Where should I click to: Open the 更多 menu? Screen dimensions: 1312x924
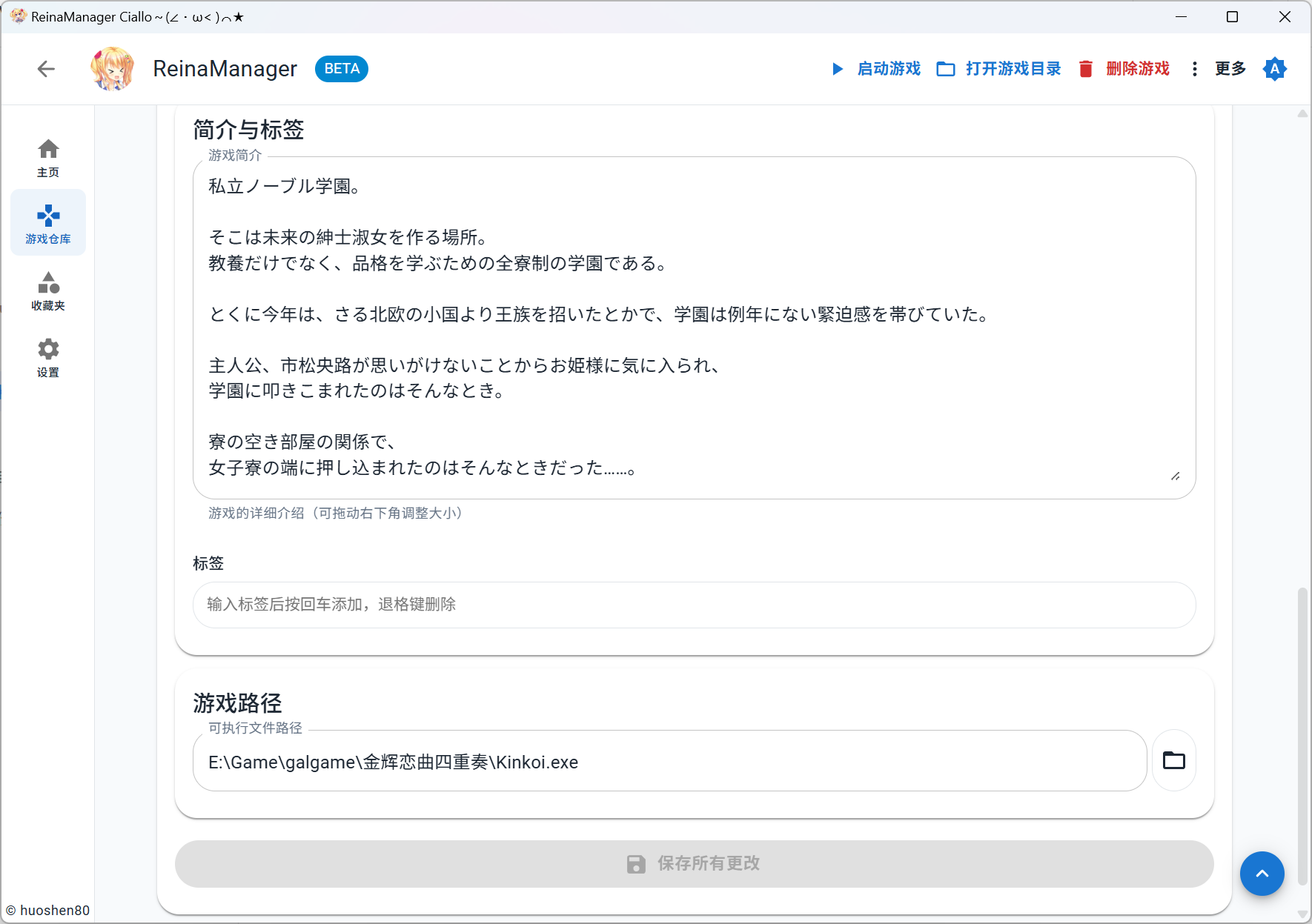[x=1219, y=69]
